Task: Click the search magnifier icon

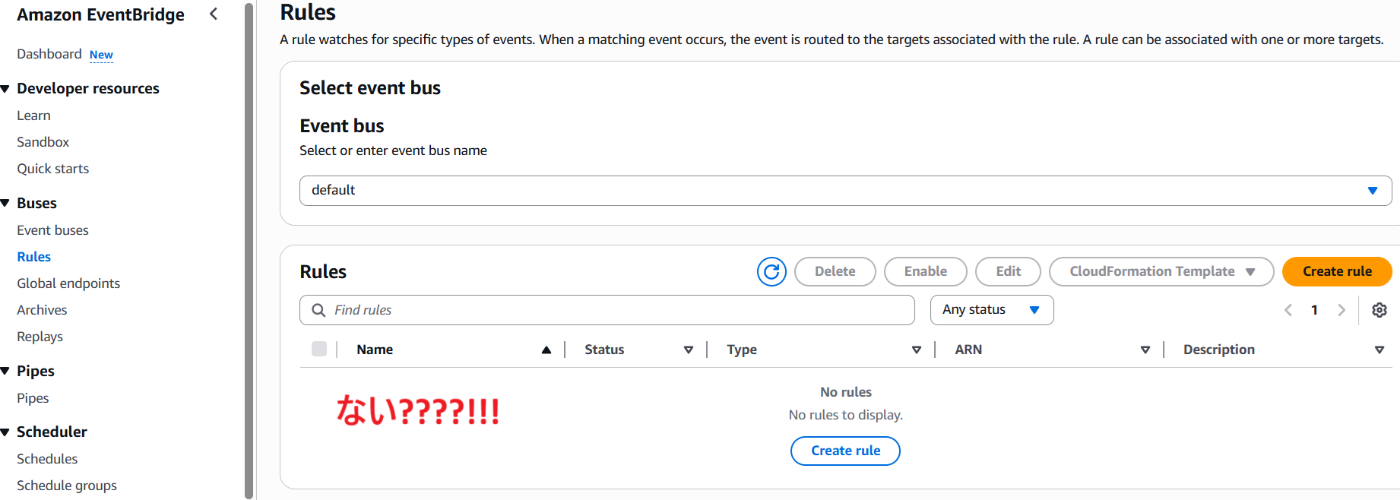Action: [x=319, y=310]
